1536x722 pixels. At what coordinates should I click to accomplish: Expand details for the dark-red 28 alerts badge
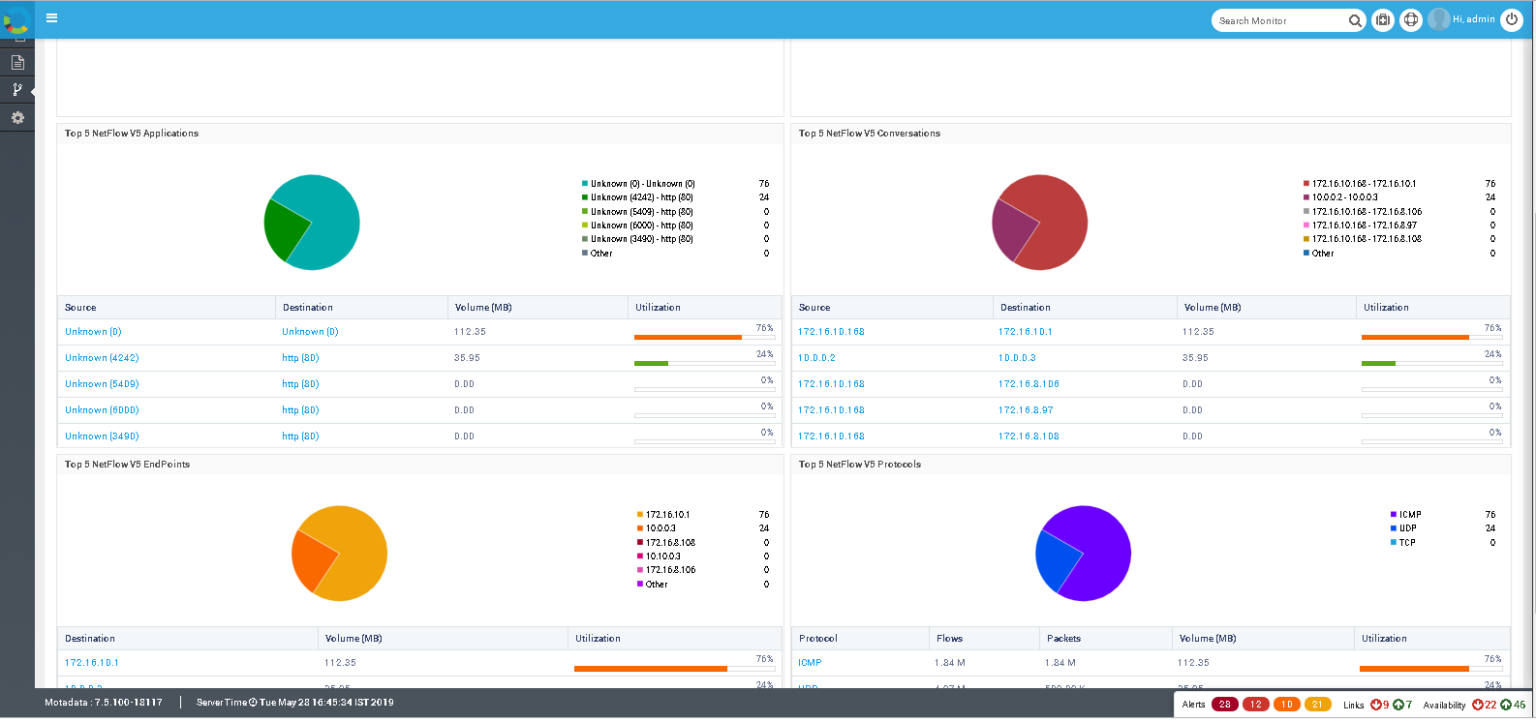click(x=1225, y=704)
